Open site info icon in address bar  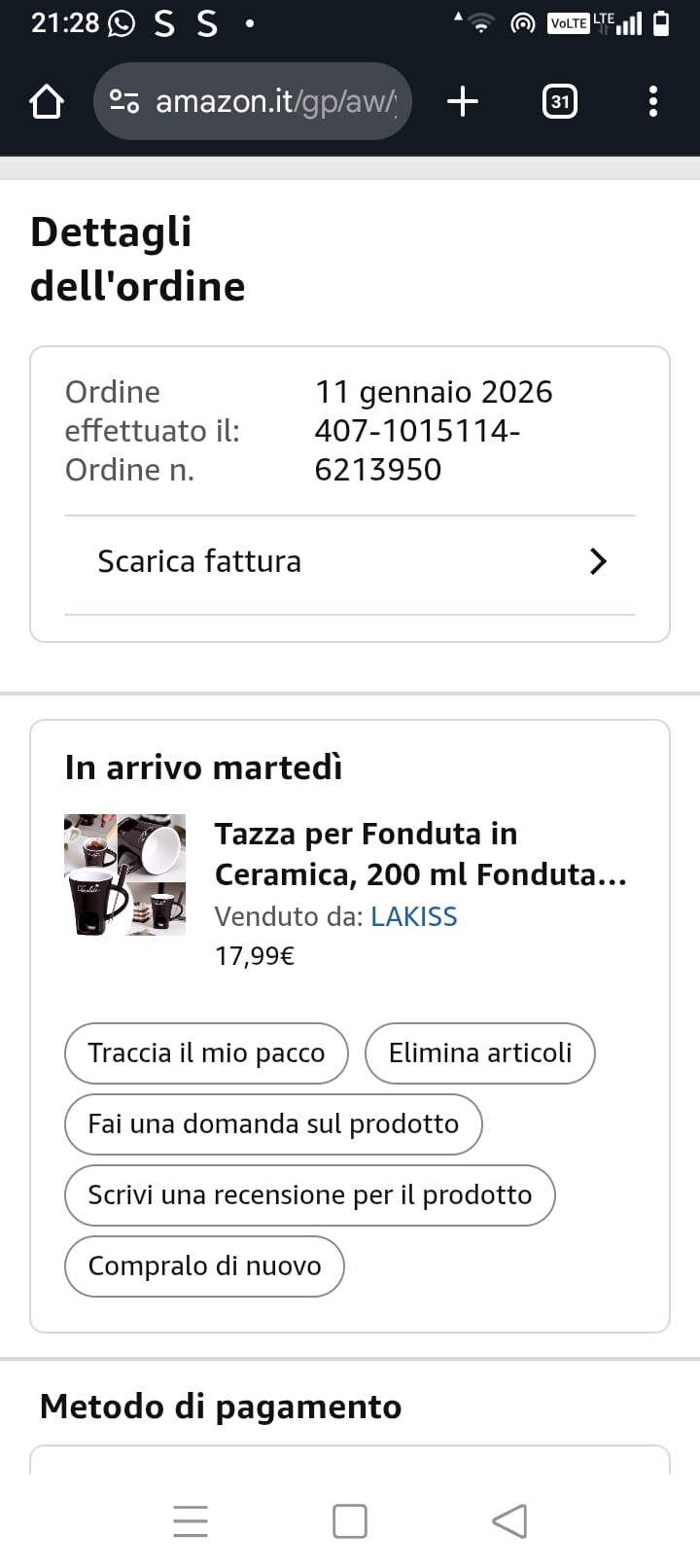(124, 101)
